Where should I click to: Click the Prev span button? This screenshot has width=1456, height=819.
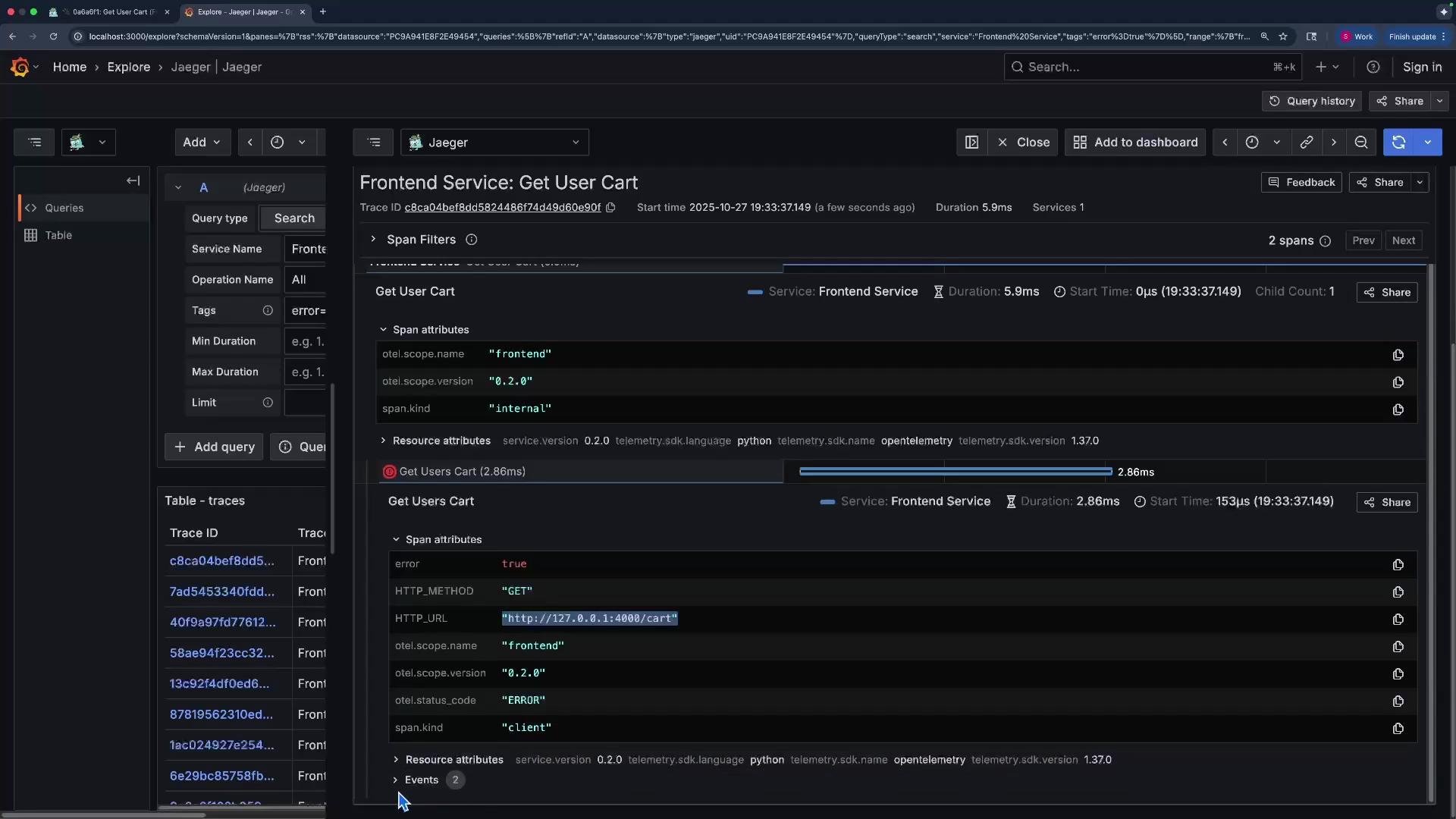coord(1363,240)
